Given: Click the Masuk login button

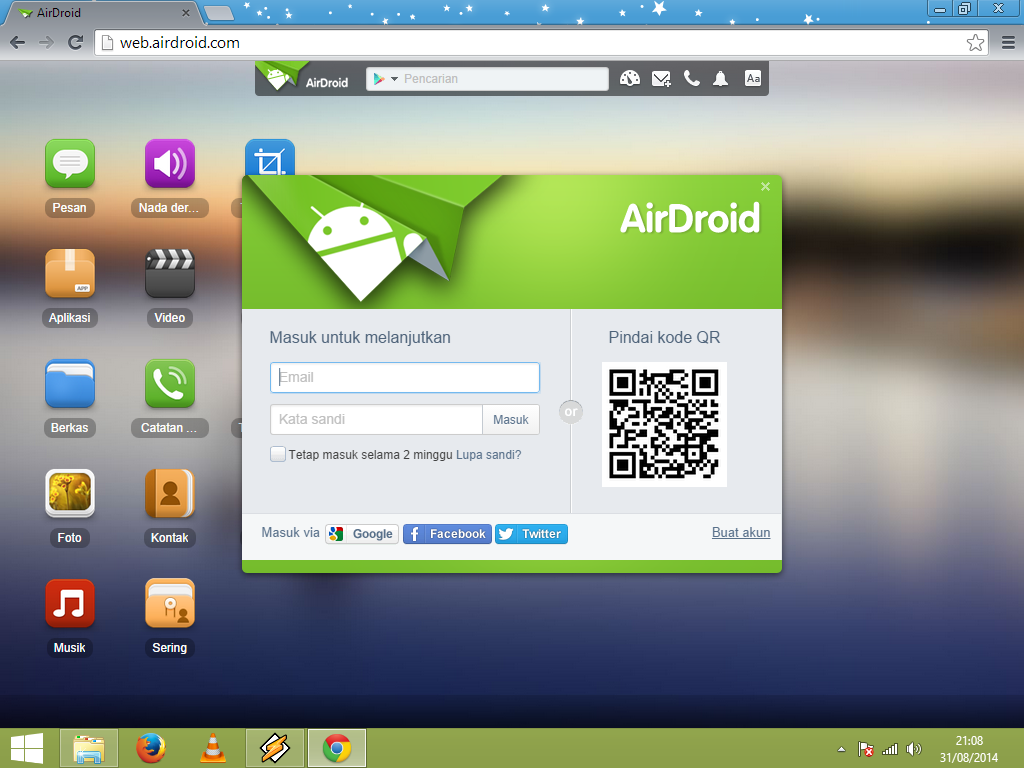Looking at the screenshot, I should (x=511, y=419).
